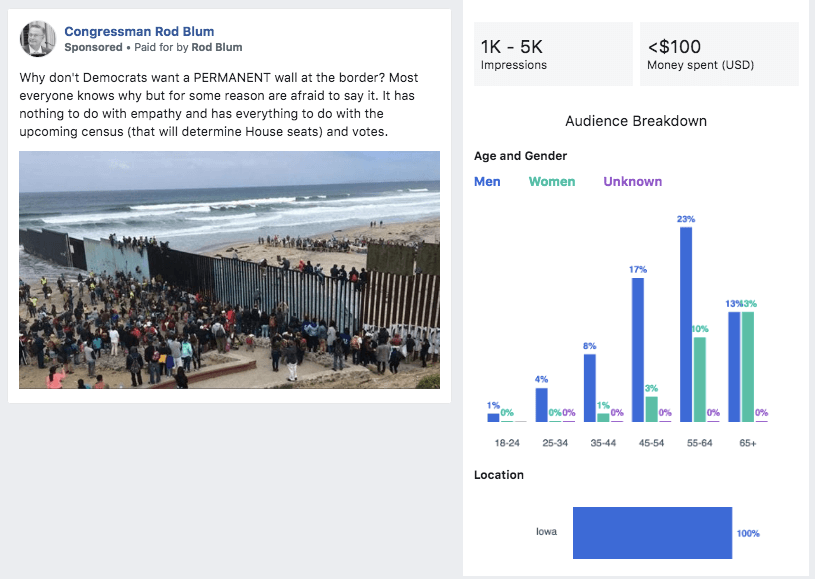Image resolution: width=815 pixels, height=579 pixels.
Task: Click Congressman Rod Blum profile picture
Action: click(38, 39)
